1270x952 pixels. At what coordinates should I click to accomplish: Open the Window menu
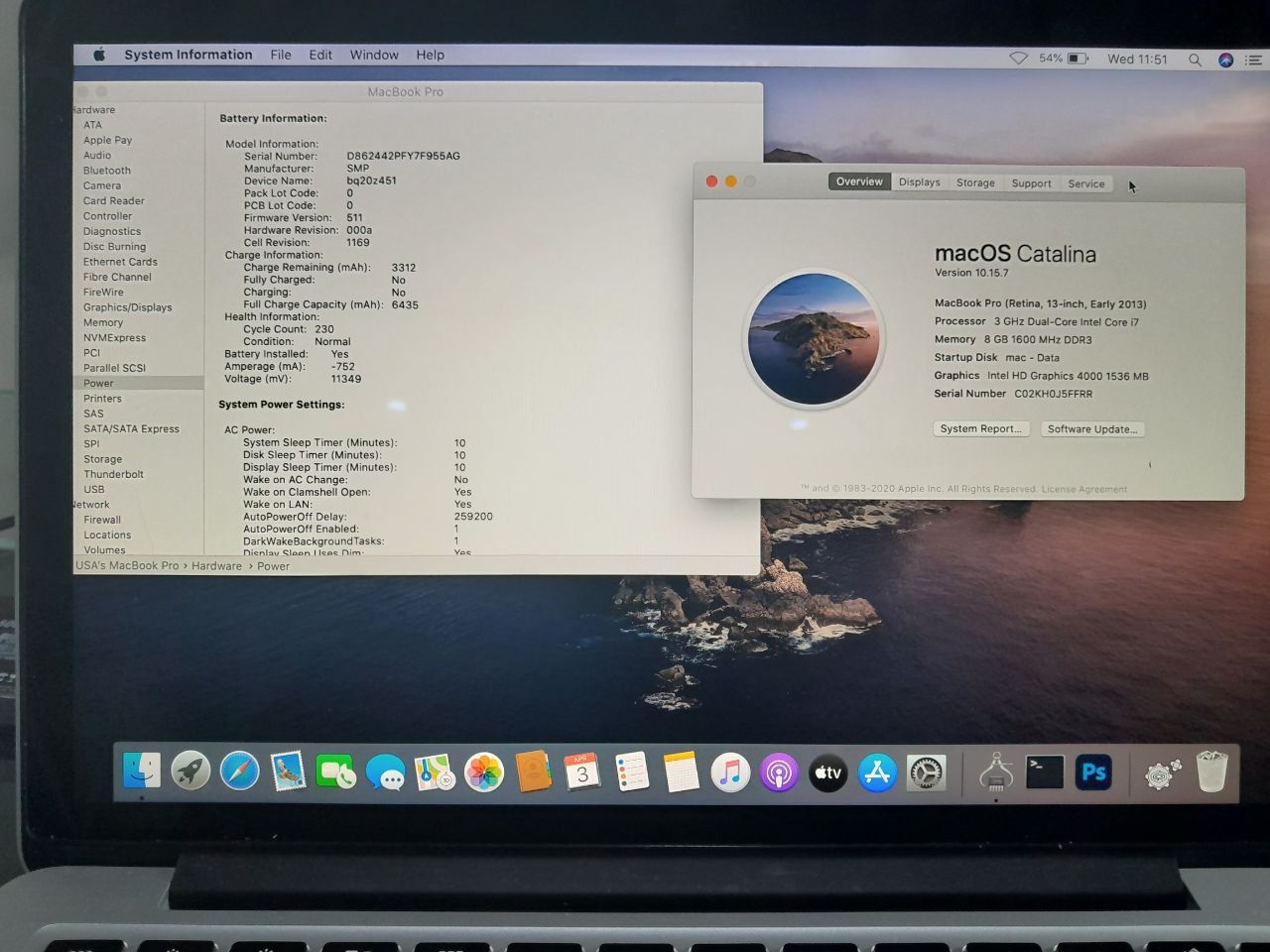pos(374,55)
